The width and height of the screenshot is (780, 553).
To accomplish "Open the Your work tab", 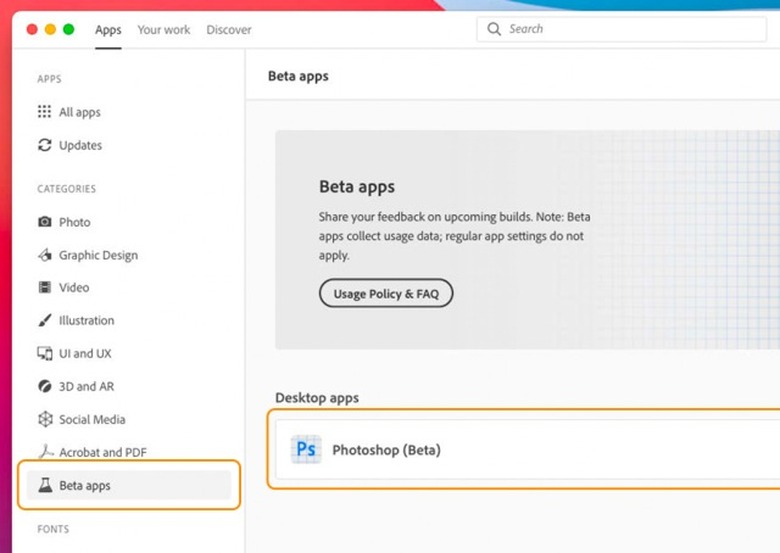I will pos(163,30).
